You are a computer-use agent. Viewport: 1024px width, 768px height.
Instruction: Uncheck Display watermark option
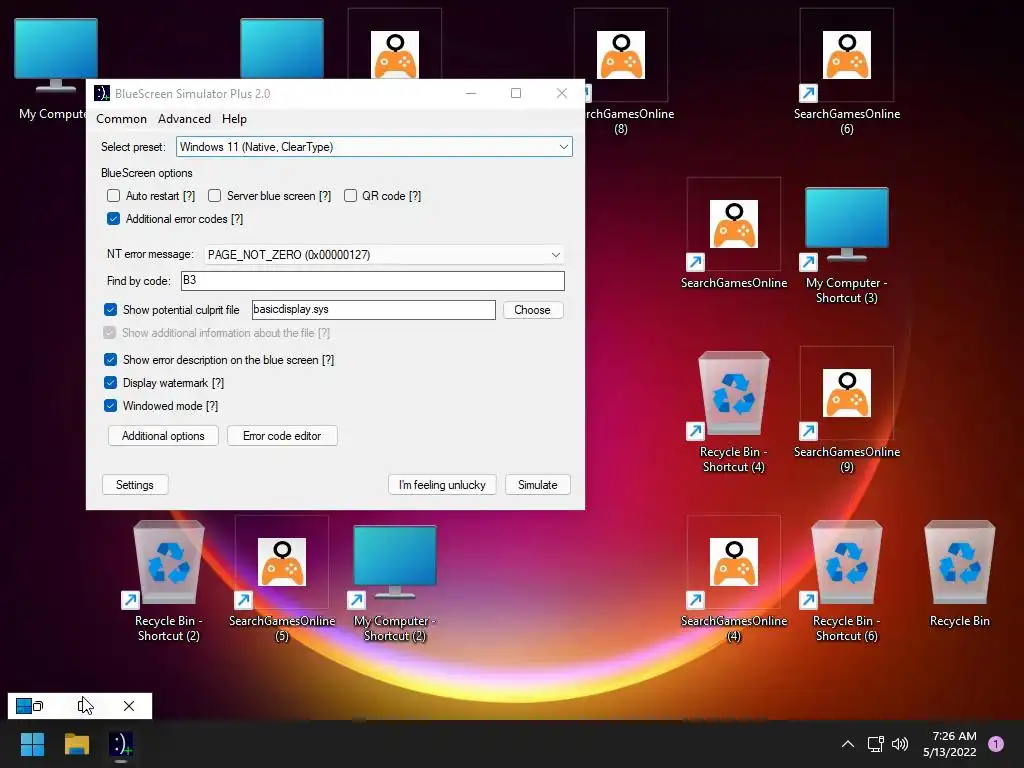coord(110,383)
